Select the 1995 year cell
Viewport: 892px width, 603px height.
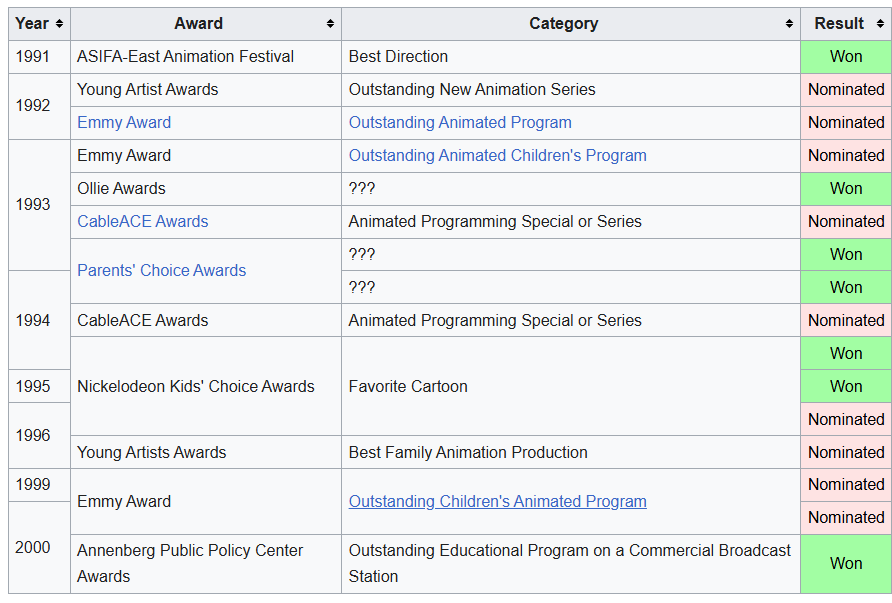pyautogui.click(x=39, y=386)
